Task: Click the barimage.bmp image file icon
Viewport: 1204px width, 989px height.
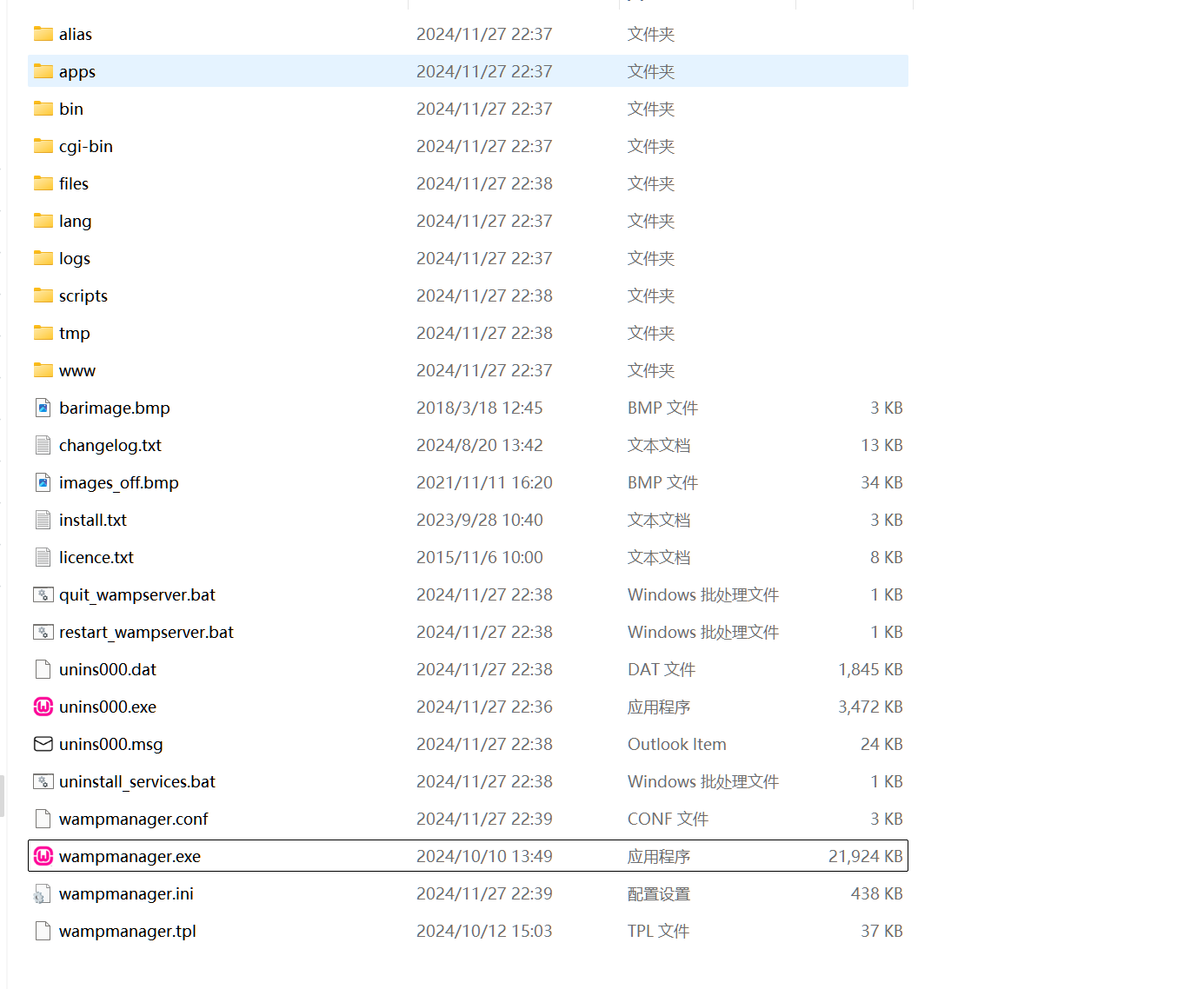Action: tap(43, 408)
